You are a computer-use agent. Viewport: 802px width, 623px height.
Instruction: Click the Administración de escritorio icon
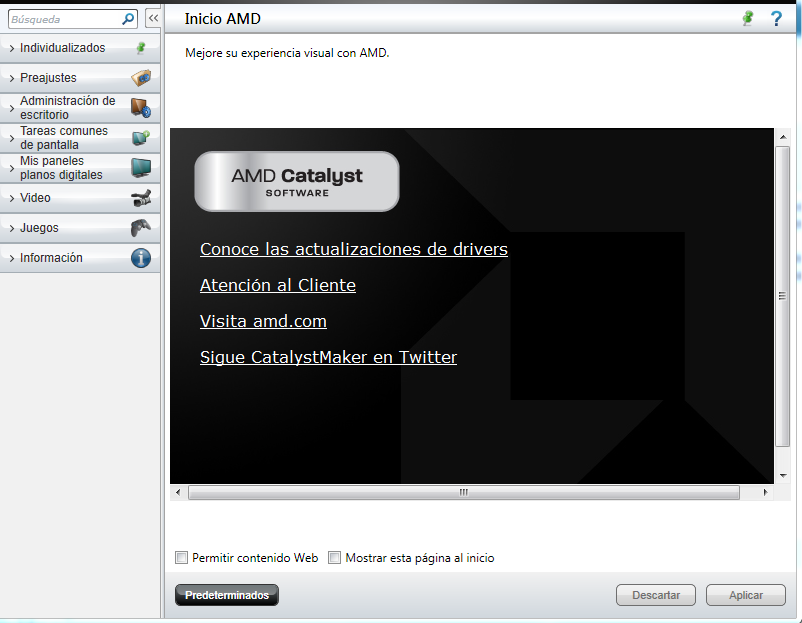[x=141, y=108]
